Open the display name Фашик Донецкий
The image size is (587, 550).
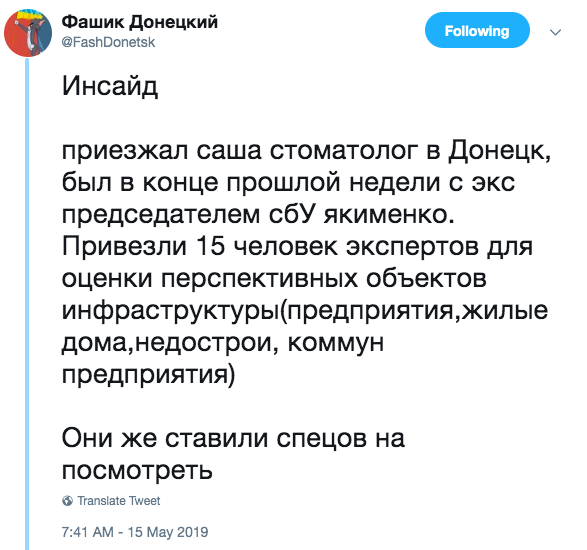coord(139,22)
